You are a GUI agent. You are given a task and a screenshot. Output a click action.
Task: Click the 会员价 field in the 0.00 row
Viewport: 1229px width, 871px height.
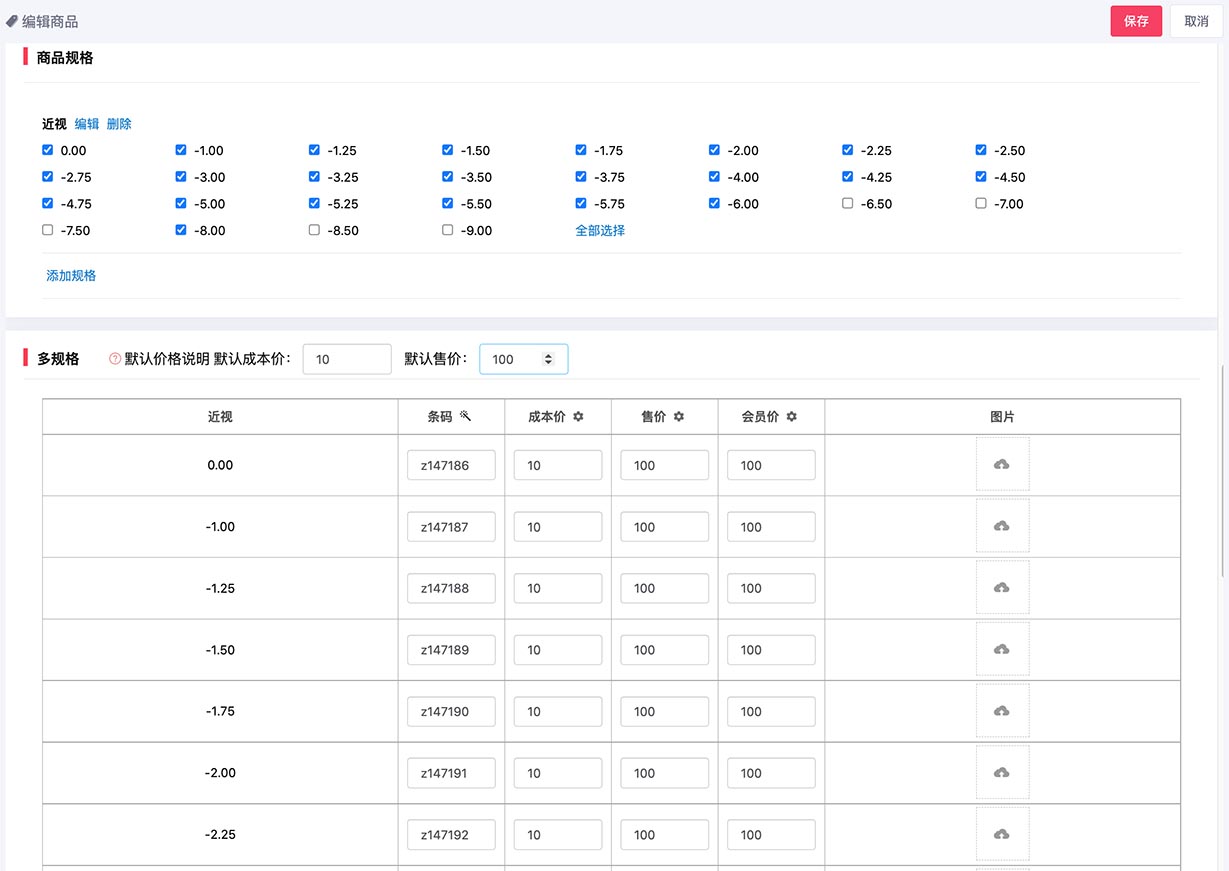click(771, 465)
